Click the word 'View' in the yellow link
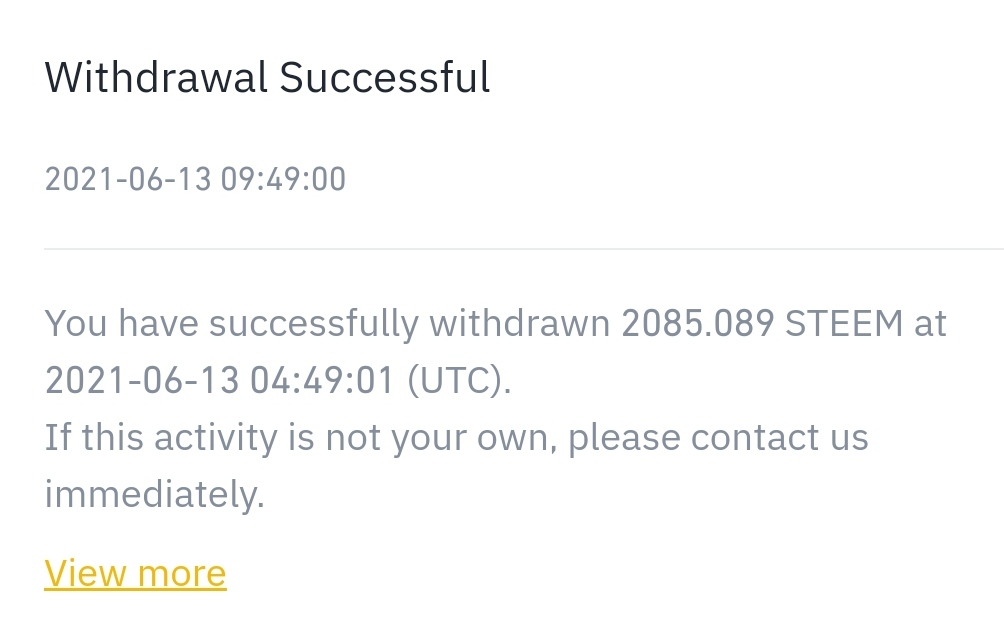Image resolution: width=1004 pixels, height=635 pixels. tap(85, 573)
